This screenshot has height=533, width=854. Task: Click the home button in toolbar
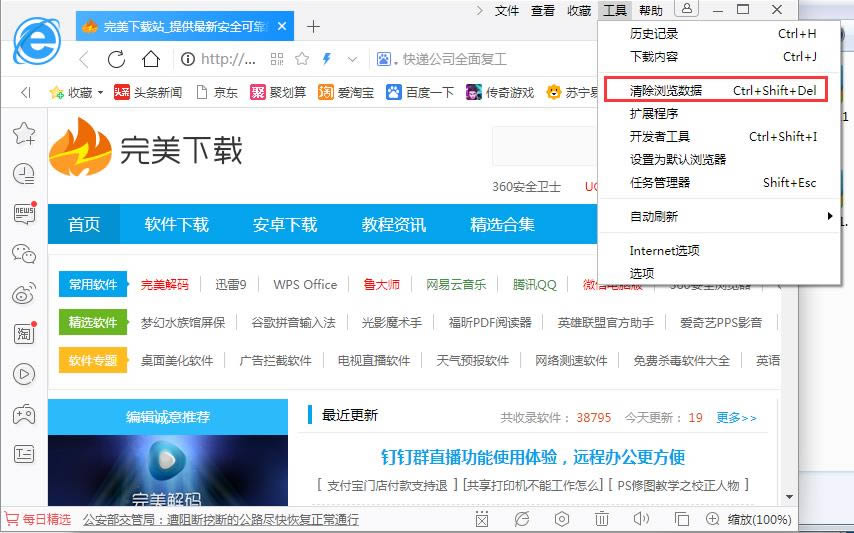coord(150,59)
